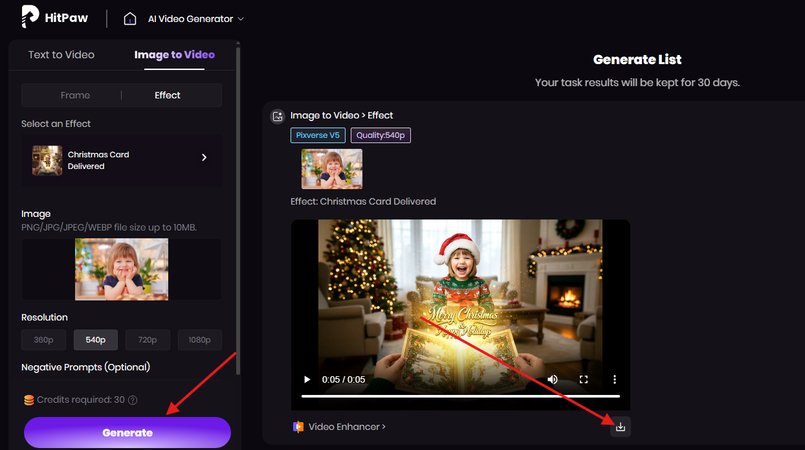Click the purple Generate button
Screen dimensions: 805x450
[x=127, y=433]
